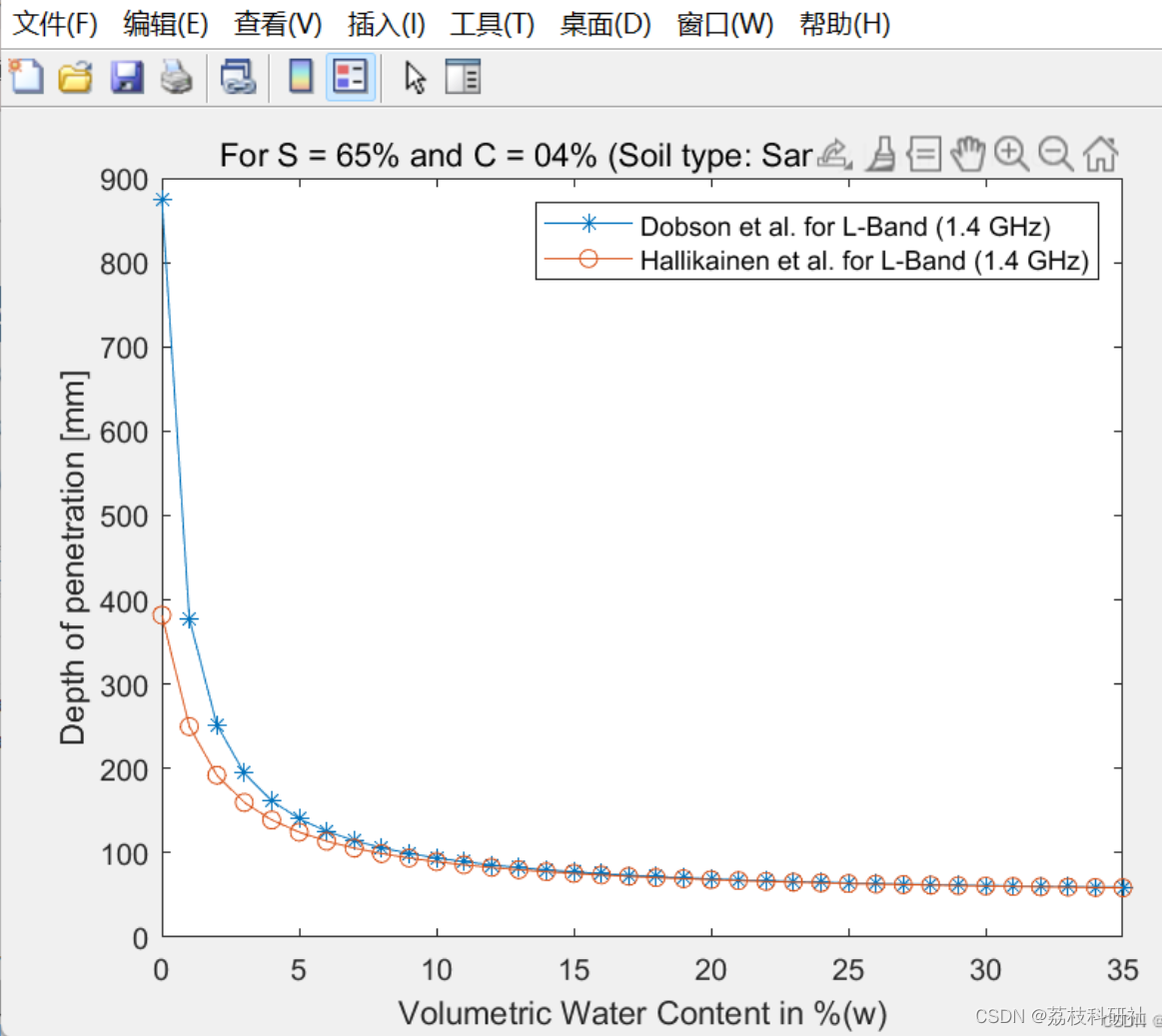Open a figure file
This screenshot has width=1162, height=1036.
tap(76, 77)
